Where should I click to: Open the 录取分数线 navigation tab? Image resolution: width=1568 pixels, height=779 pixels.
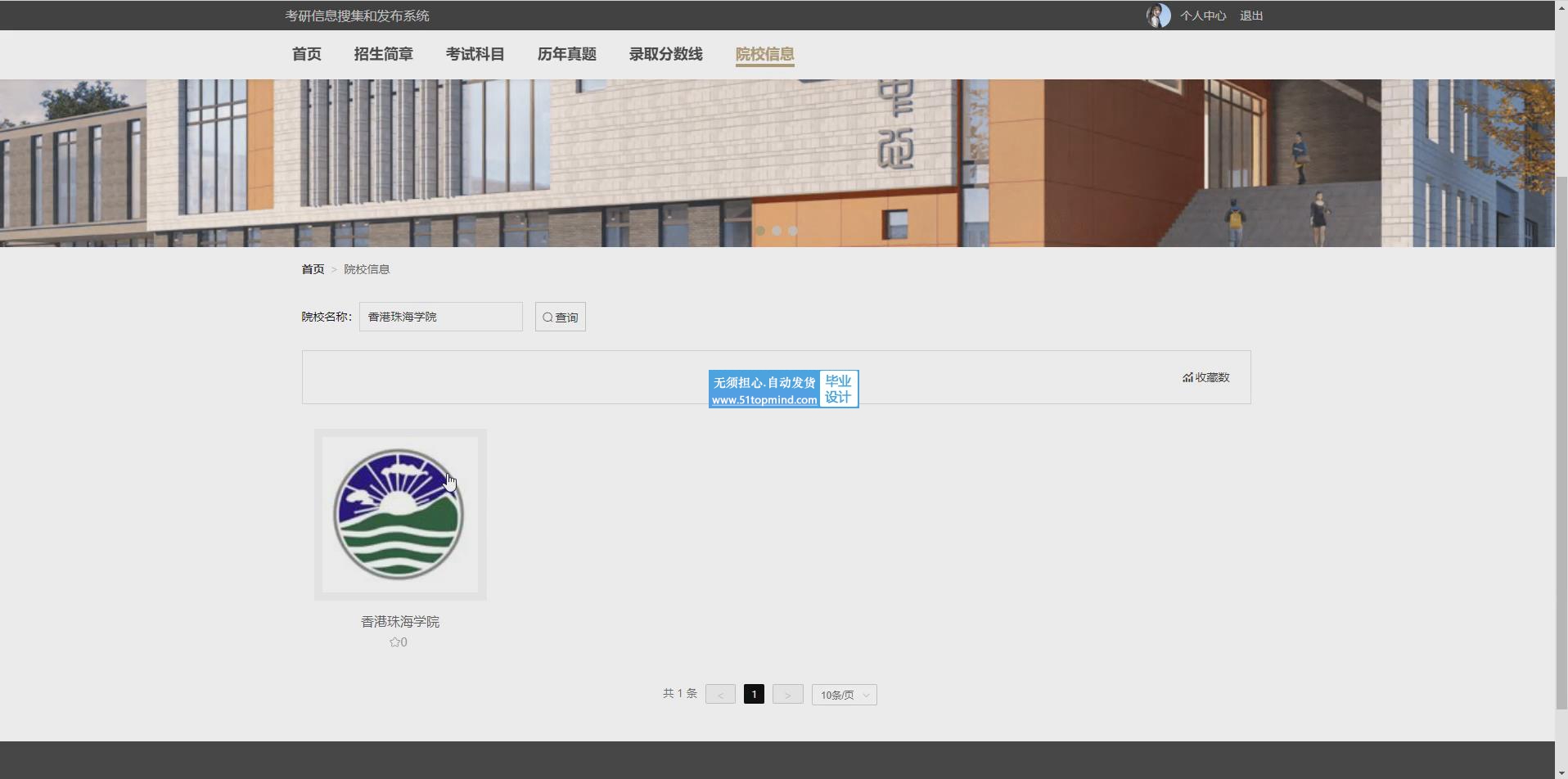point(665,54)
